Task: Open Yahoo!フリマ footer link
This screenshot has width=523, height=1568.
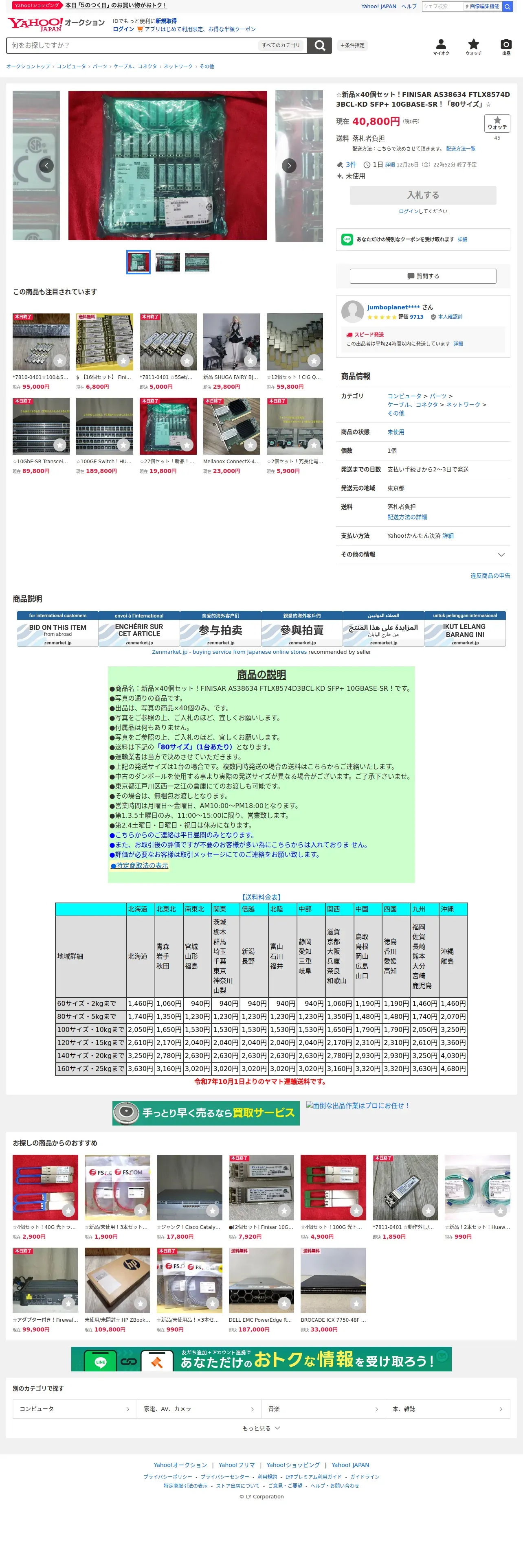Action: (237, 1465)
